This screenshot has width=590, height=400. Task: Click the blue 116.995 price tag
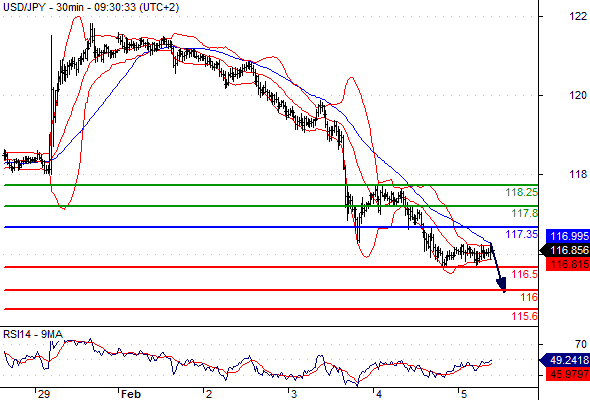point(567,236)
